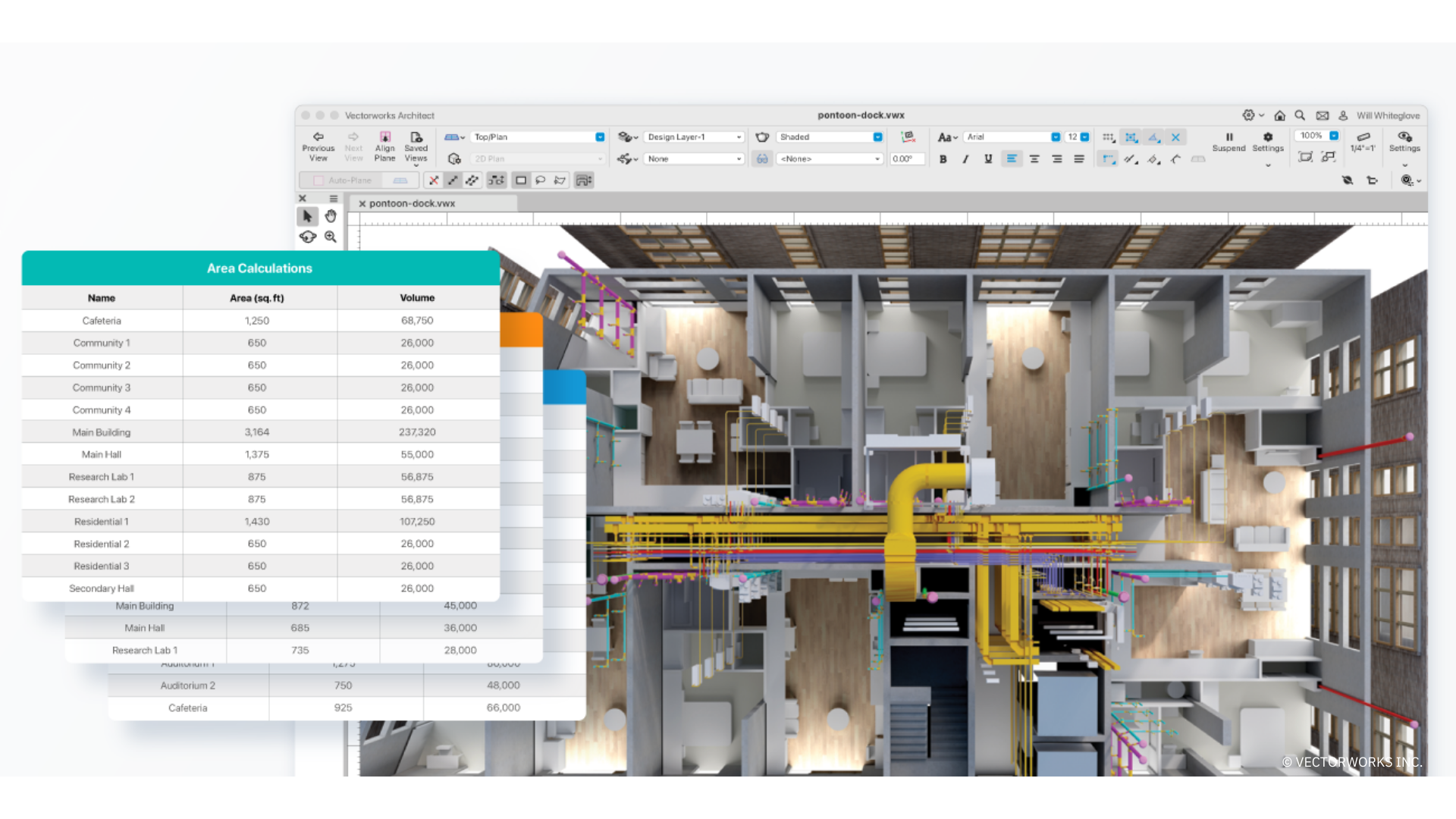
Task: Toggle Underline text formatting
Action: pos(988,159)
